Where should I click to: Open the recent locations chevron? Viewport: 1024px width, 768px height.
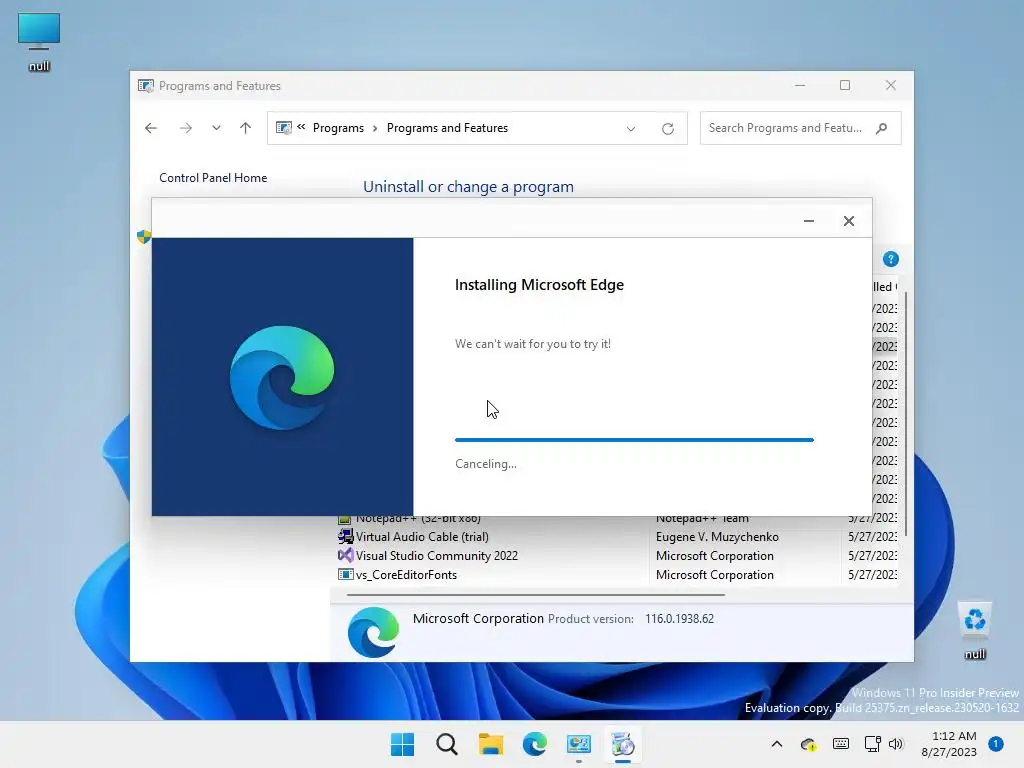[216, 128]
